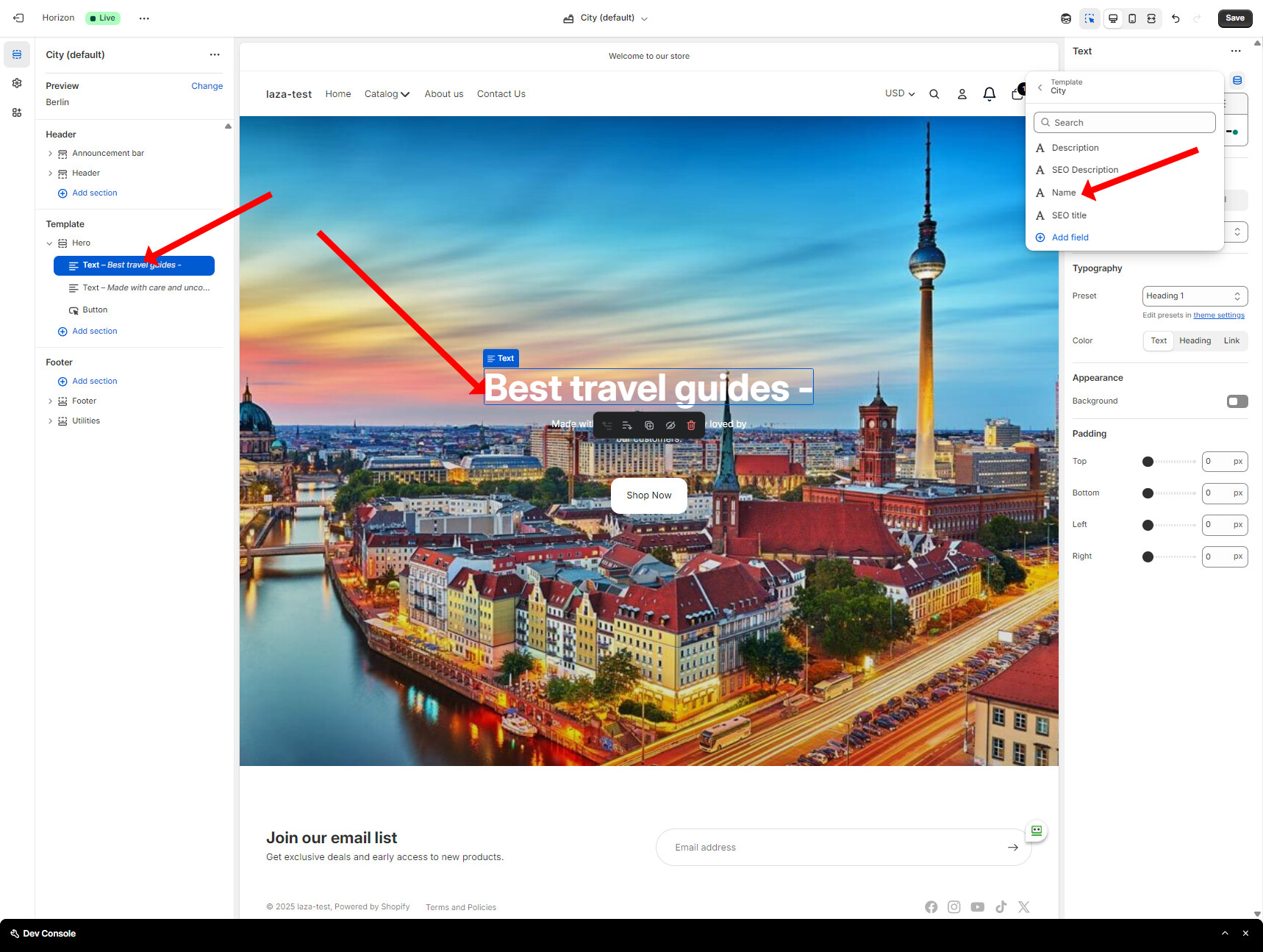Select the Link color option
This screenshot has height=952, width=1263.
[x=1231, y=341]
